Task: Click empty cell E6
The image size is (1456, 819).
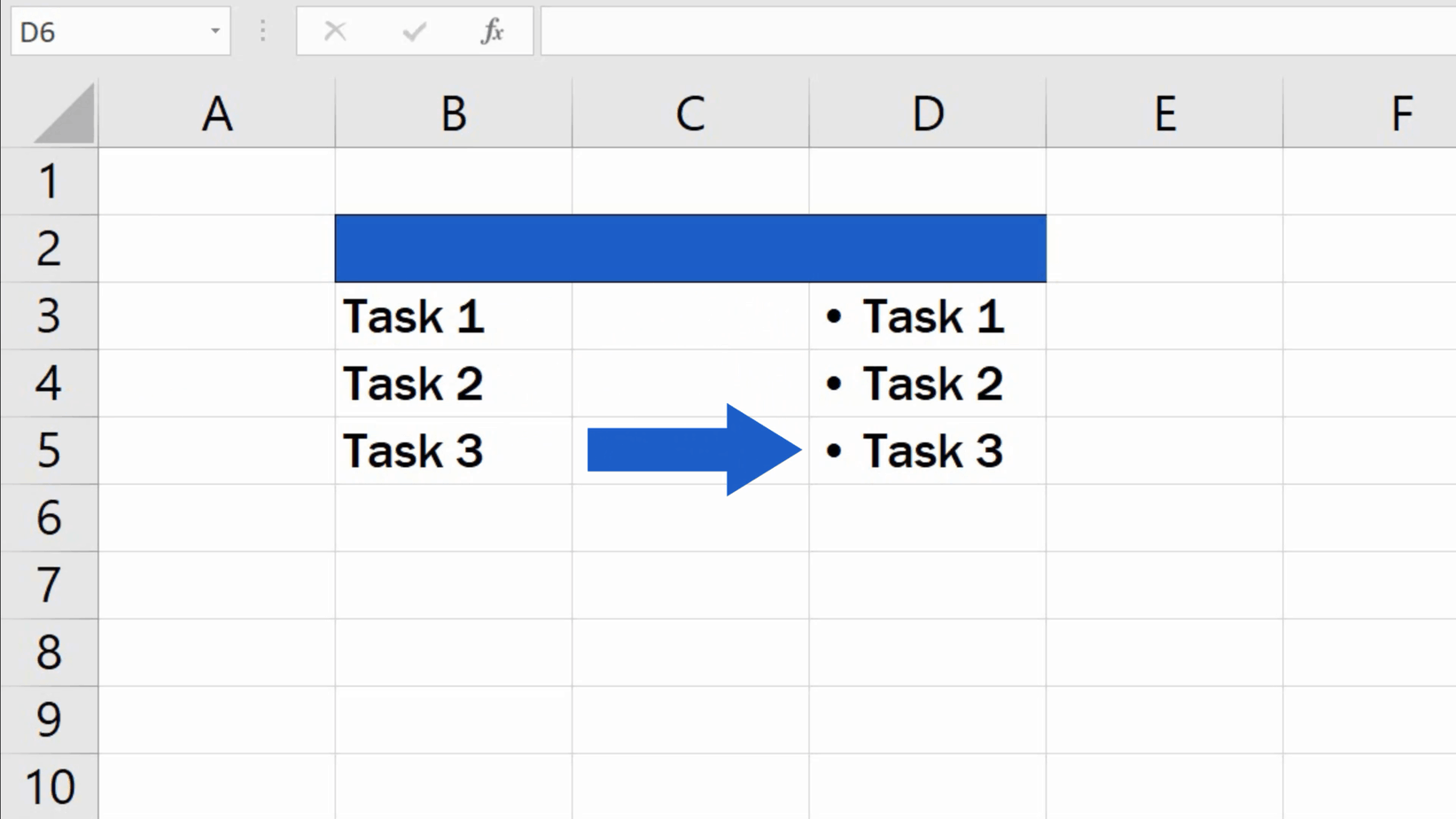Action: pos(1164,519)
